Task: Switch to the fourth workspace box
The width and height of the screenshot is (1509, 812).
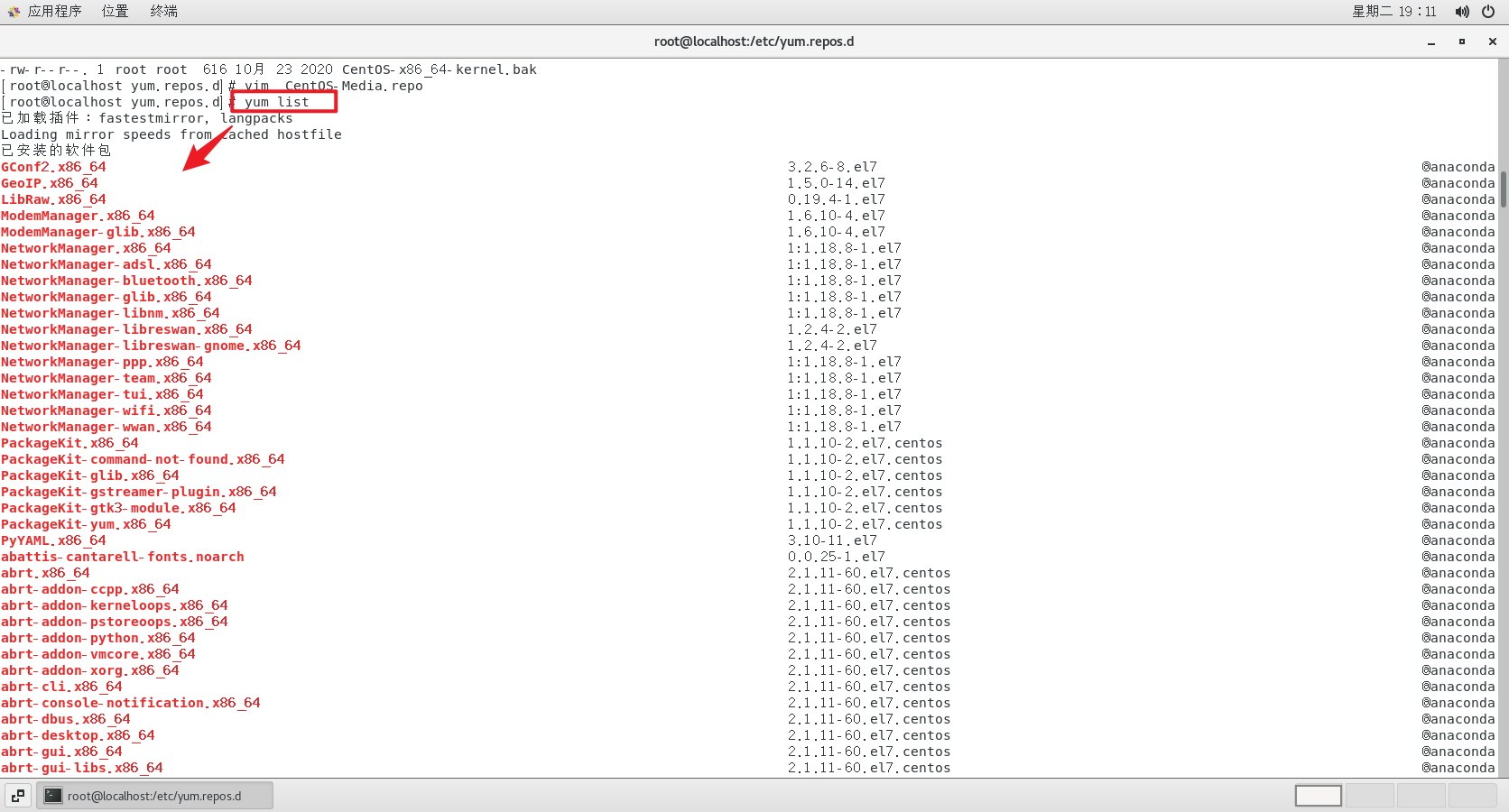Action: (1473, 796)
